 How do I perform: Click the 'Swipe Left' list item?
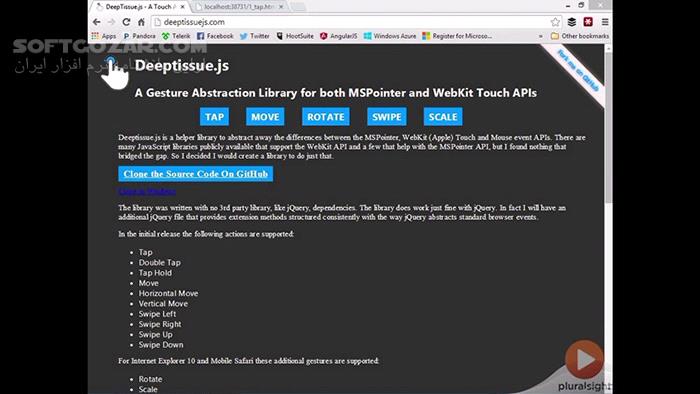pos(157,314)
